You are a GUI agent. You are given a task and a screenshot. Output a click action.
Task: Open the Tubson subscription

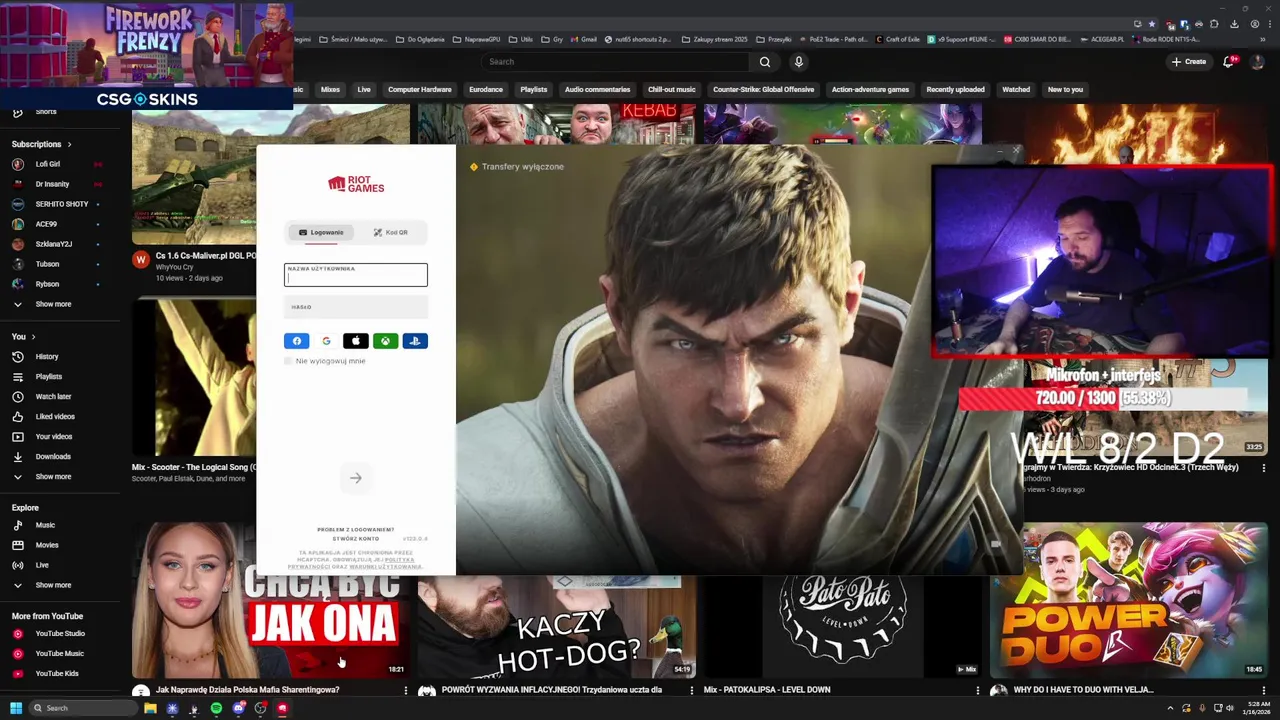(60, 264)
